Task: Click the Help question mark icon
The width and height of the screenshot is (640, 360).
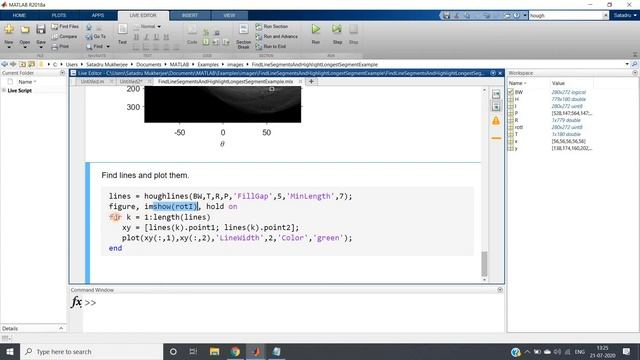Action: click(517, 16)
